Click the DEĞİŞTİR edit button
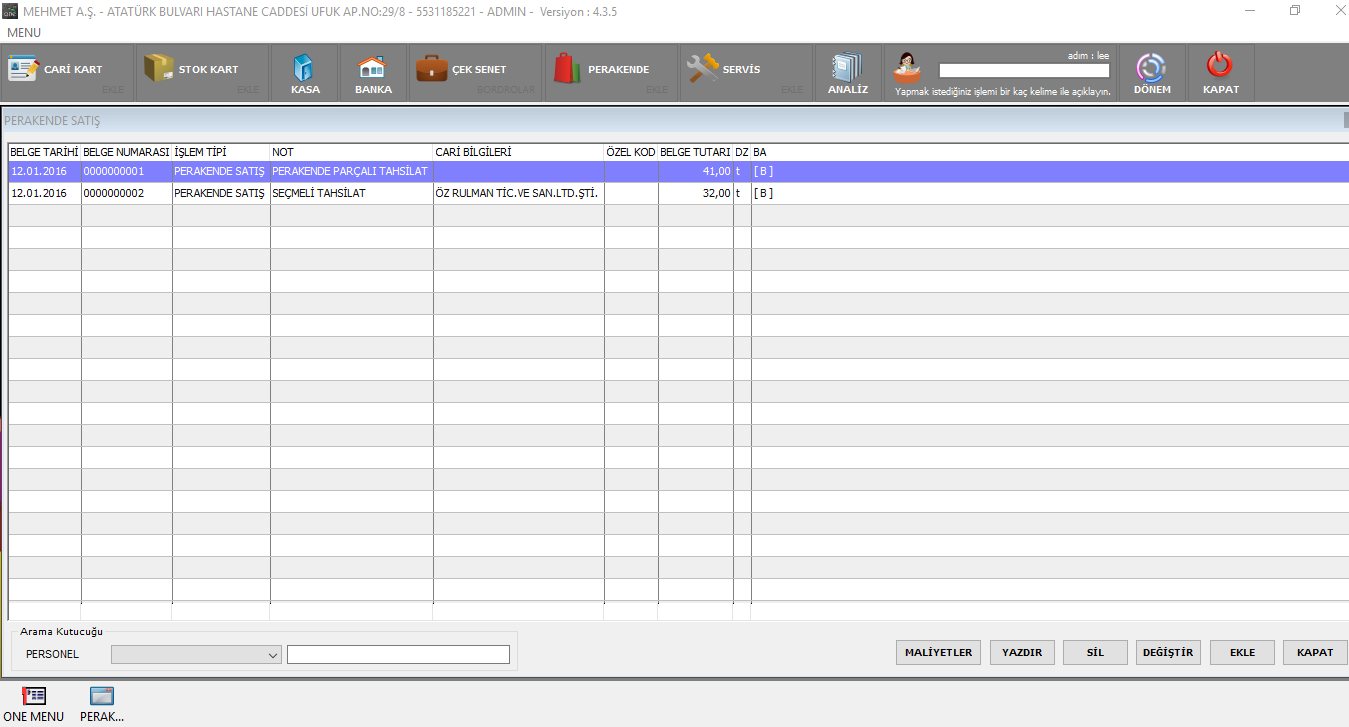The height and width of the screenshot is (727, 1349). (x=1167, y=653)
